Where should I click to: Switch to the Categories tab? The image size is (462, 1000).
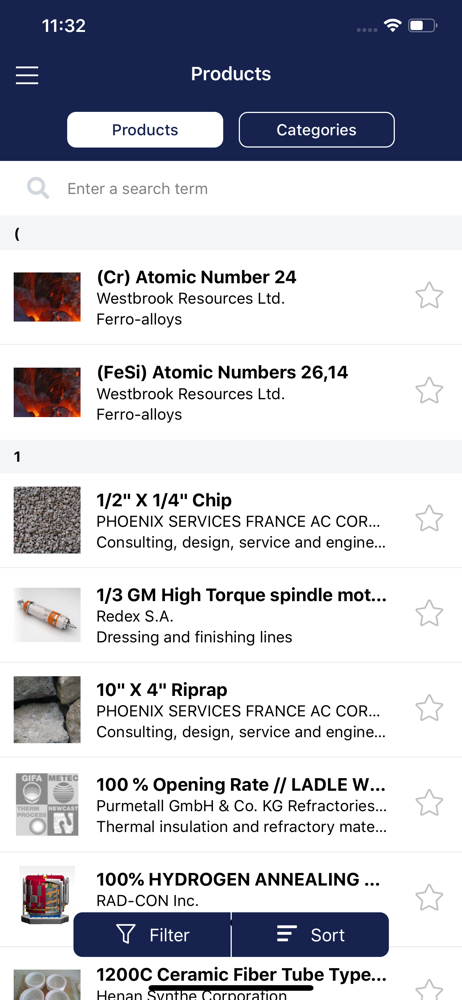317,130
